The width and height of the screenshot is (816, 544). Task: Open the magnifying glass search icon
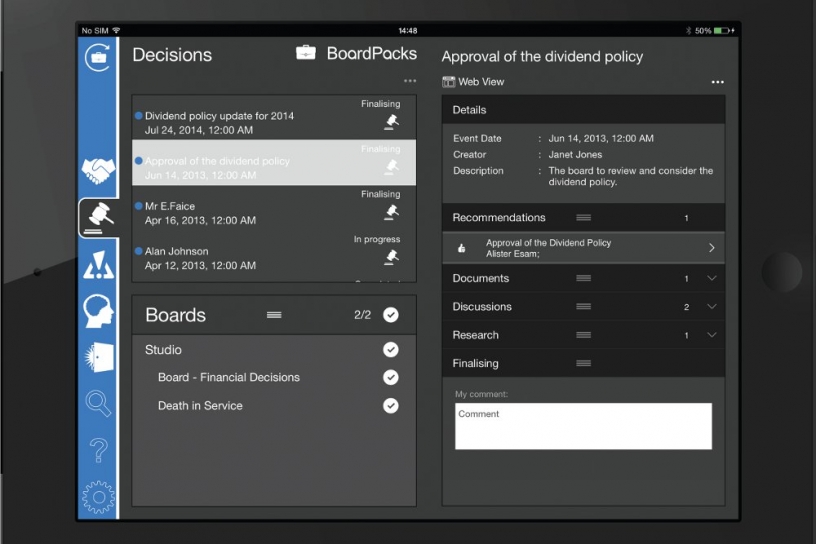(x=98, y=403)
